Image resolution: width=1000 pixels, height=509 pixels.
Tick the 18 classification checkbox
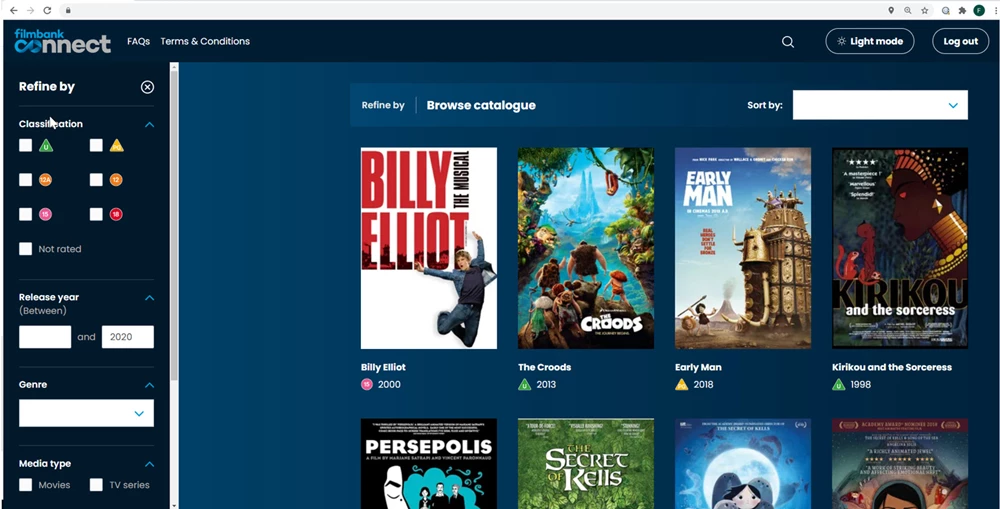96,214
